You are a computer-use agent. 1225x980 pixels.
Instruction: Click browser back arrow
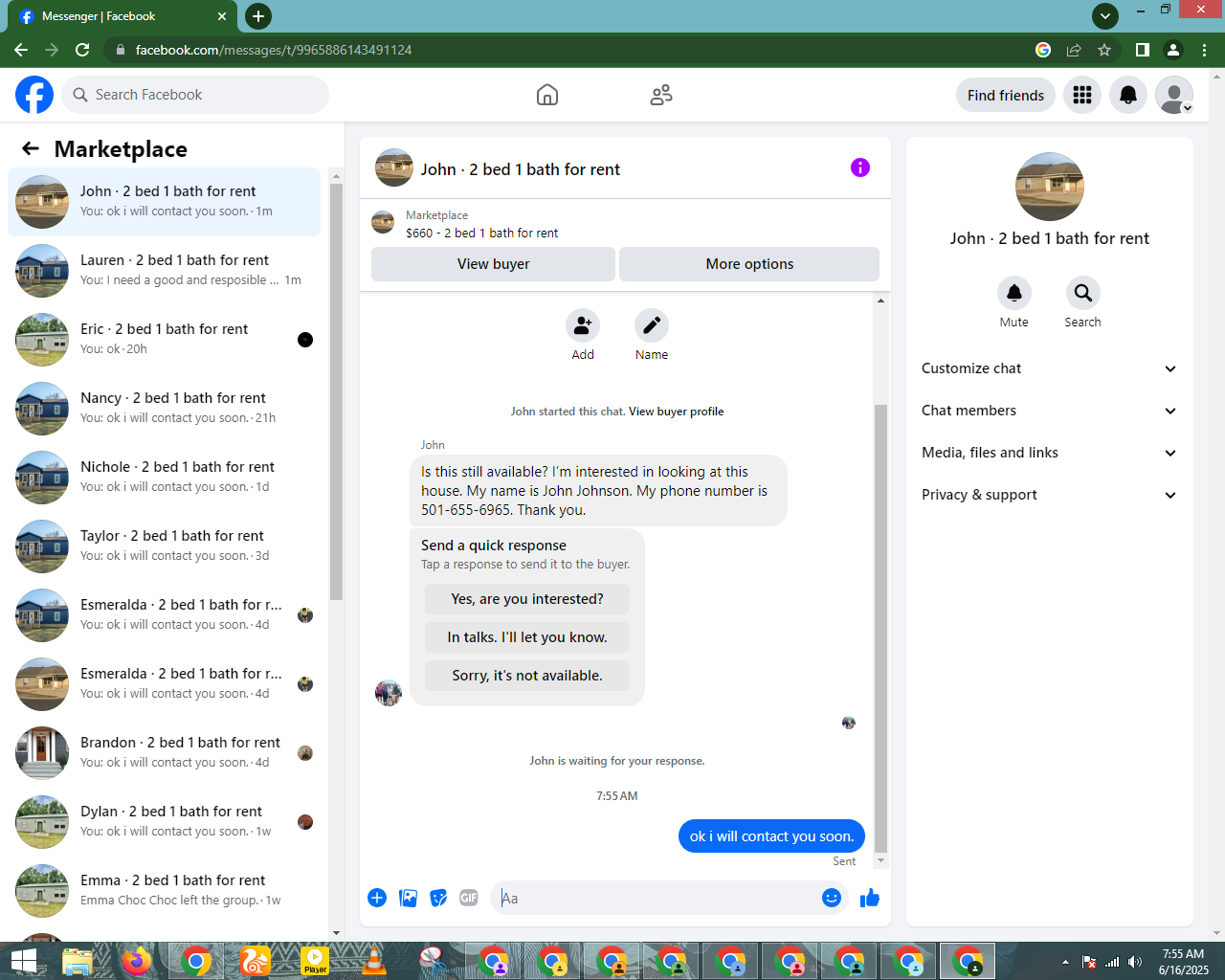pyautogui.click(x=21, y=50)
